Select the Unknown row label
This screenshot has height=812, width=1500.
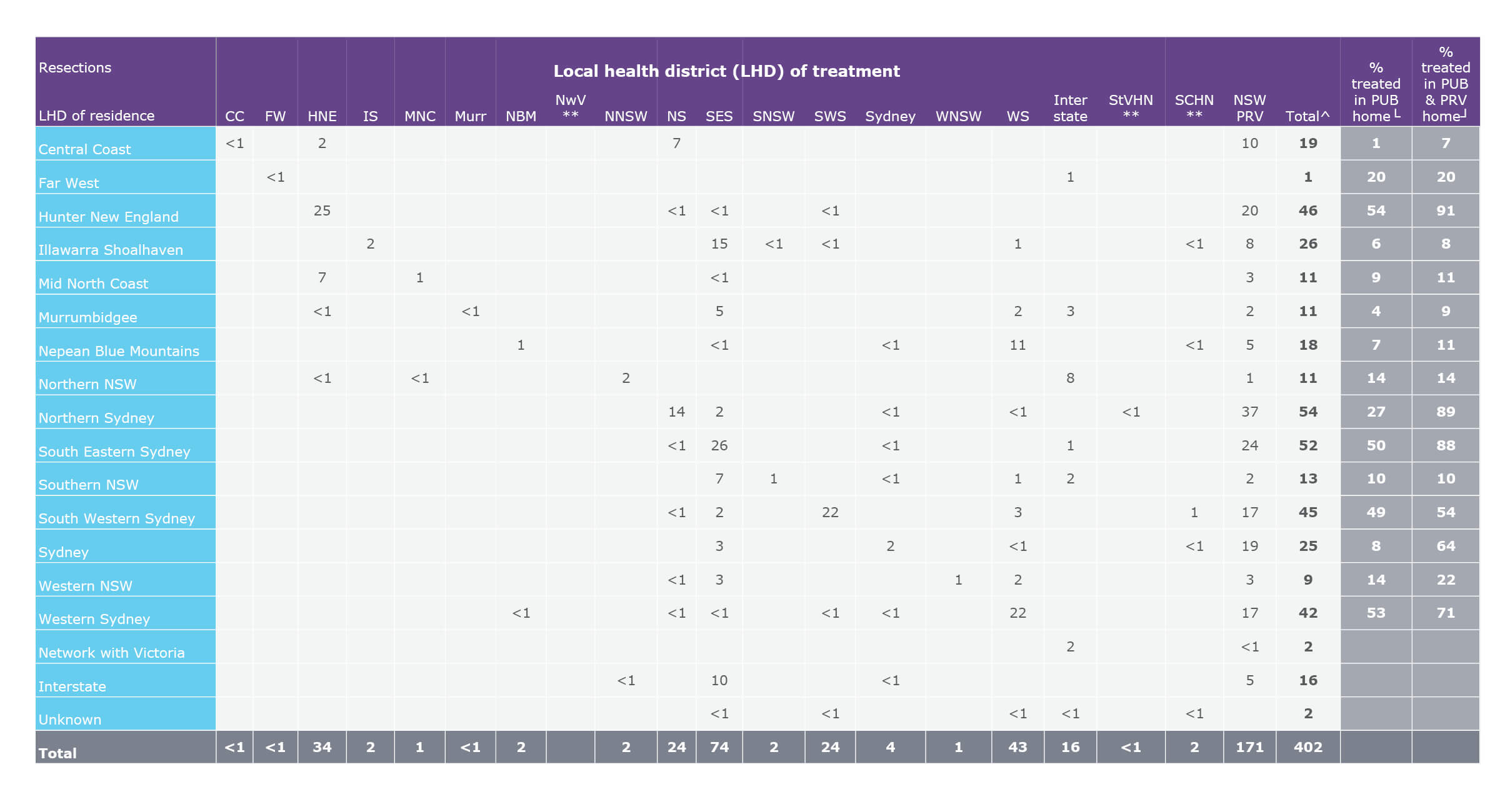point(69,720)
